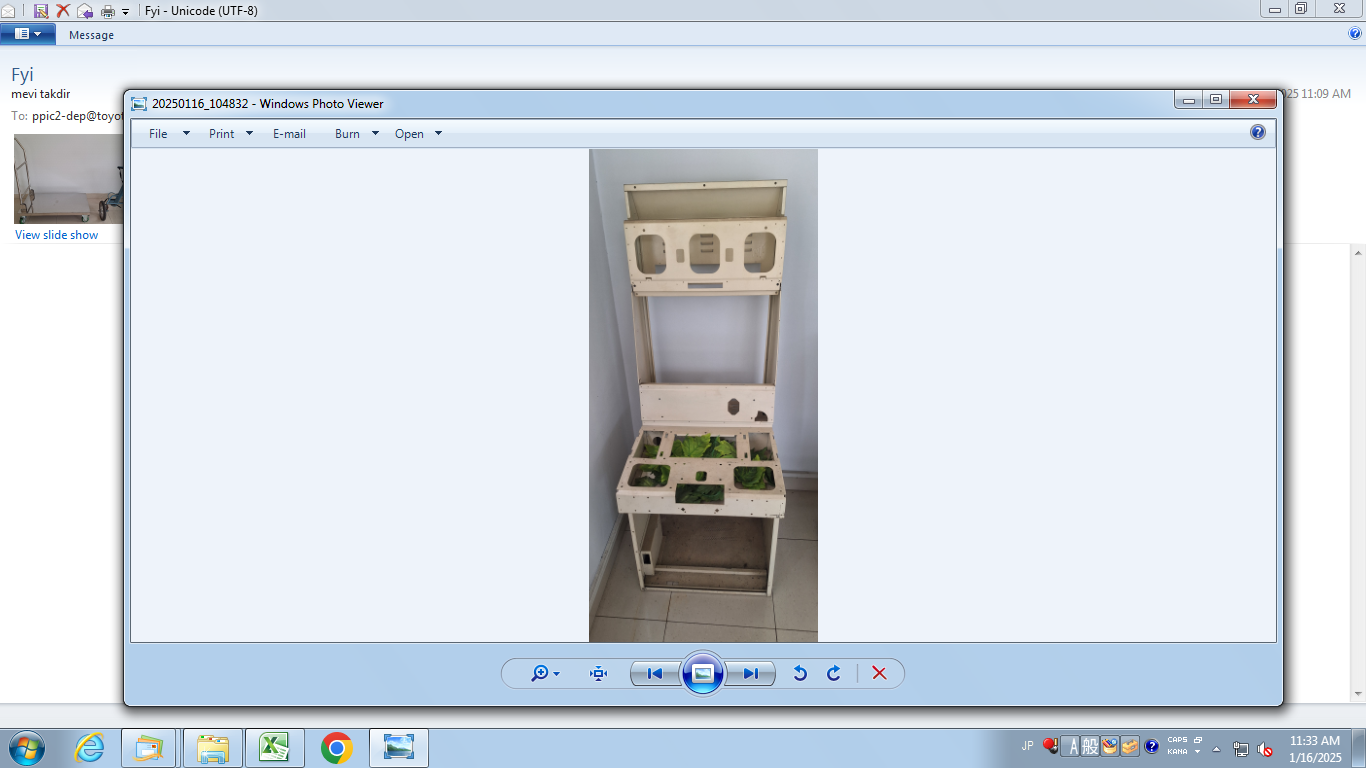1366x768 pixels.
Task: Select the Message tab in mail window
Action: (91, 35)
